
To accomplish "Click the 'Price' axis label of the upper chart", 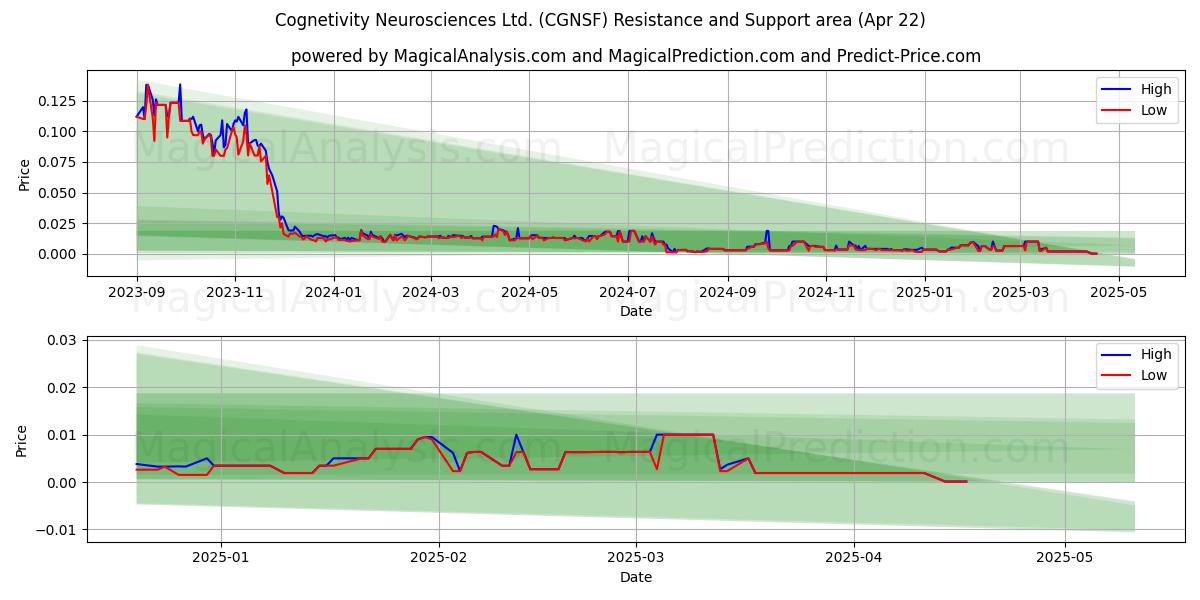I will point(24,174).
